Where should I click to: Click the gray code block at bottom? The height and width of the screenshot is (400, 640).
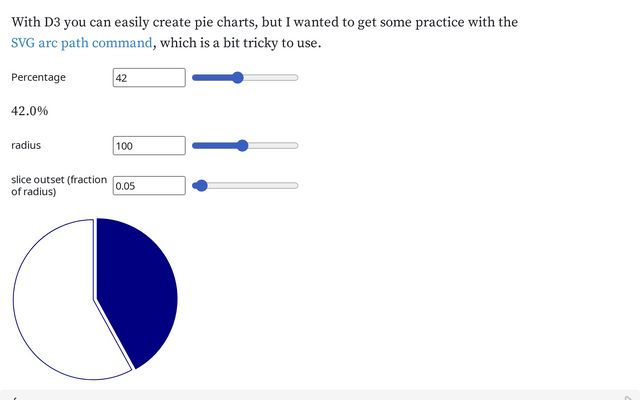320,395
